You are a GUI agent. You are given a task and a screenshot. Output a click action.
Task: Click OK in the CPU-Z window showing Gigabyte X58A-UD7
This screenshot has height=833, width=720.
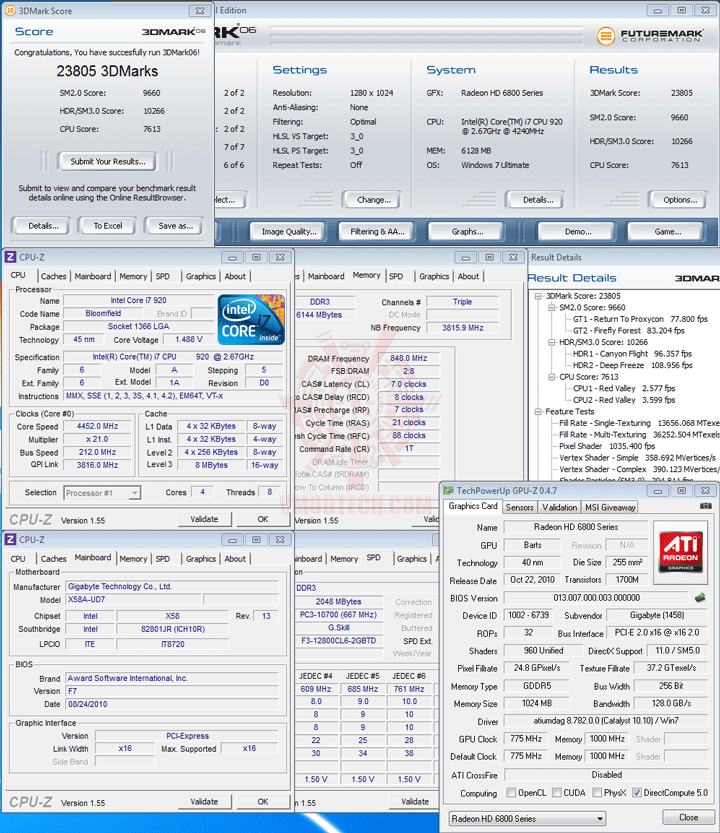(262, 802)
